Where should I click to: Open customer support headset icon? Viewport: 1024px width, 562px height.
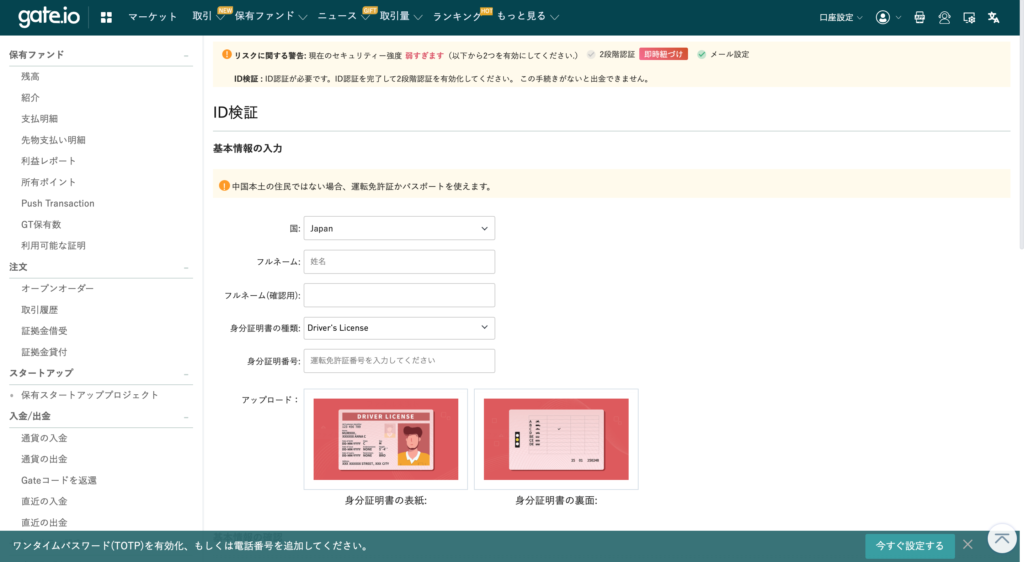(944, 18)
